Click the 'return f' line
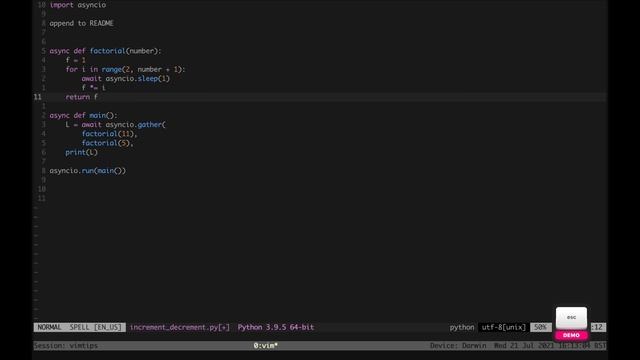The height and width of the screenshot is (360, 640). (82, 97)
